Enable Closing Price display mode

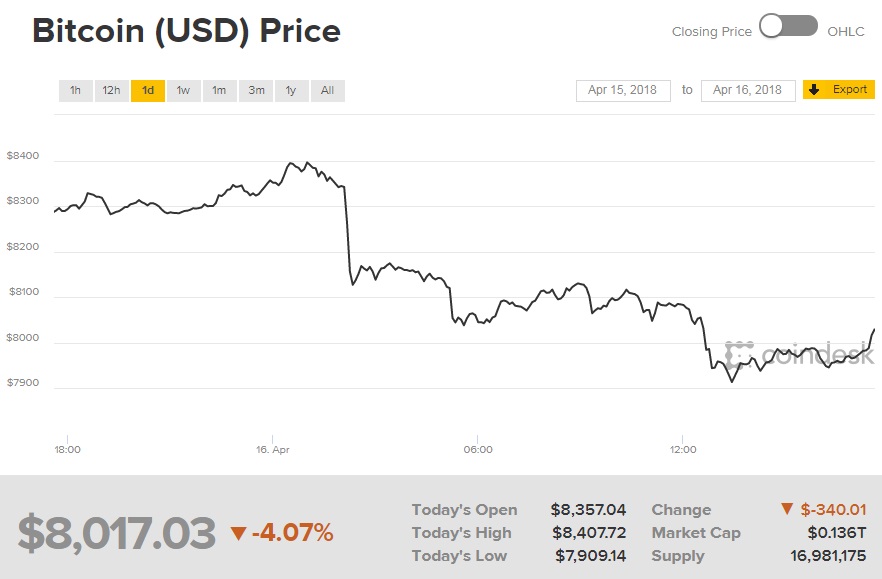pos(712,31)
